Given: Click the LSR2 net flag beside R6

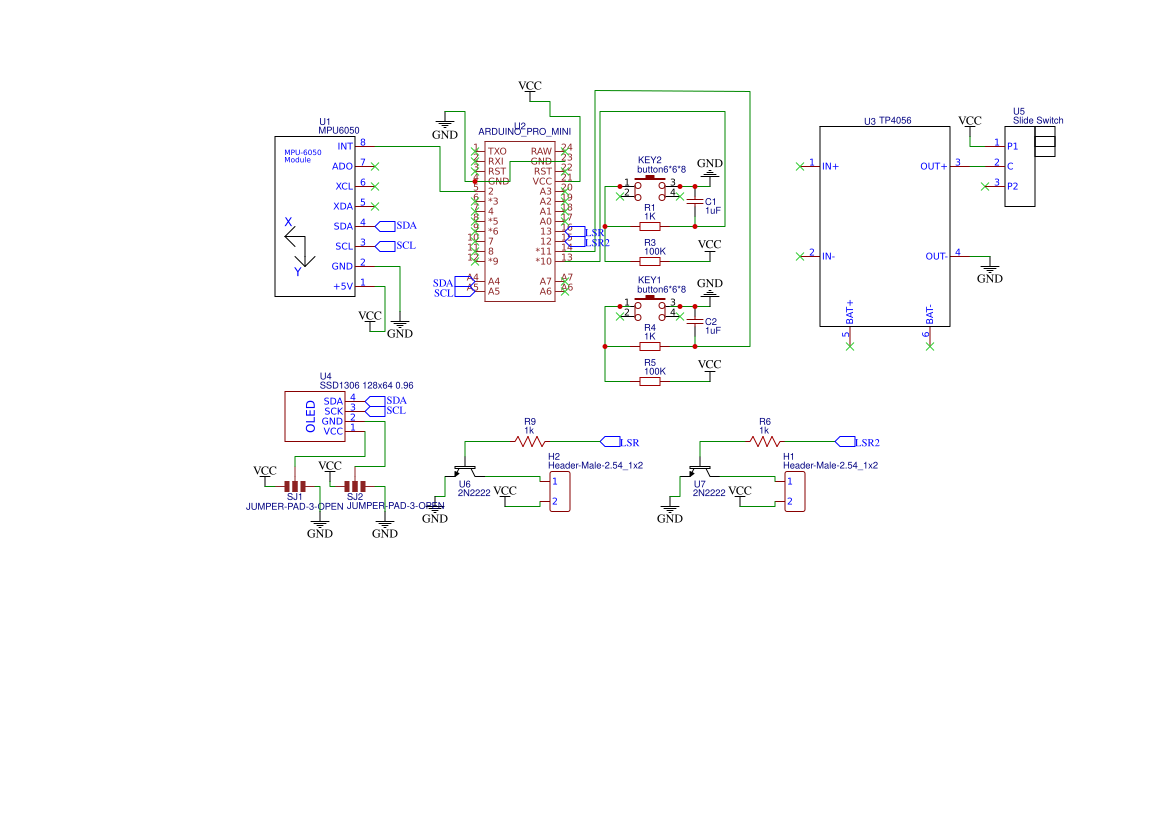Looking at the screenshot, I should pyautogui.click(x=845, y=441).
